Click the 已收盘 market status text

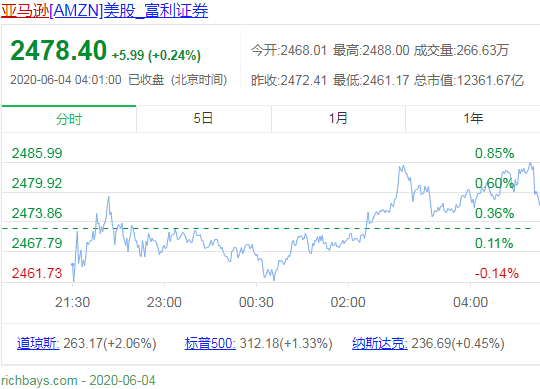[x=146, y=80]
